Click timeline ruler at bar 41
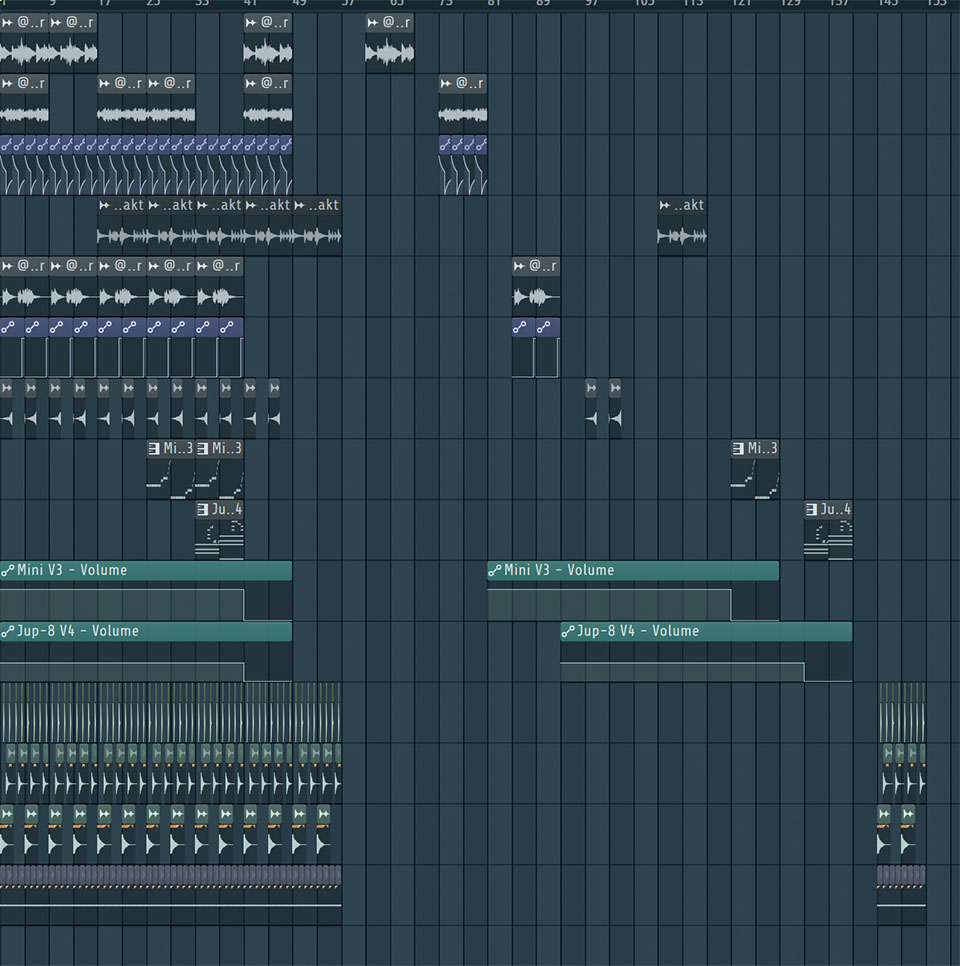This screenshot has height=966, width=960. 250,4
